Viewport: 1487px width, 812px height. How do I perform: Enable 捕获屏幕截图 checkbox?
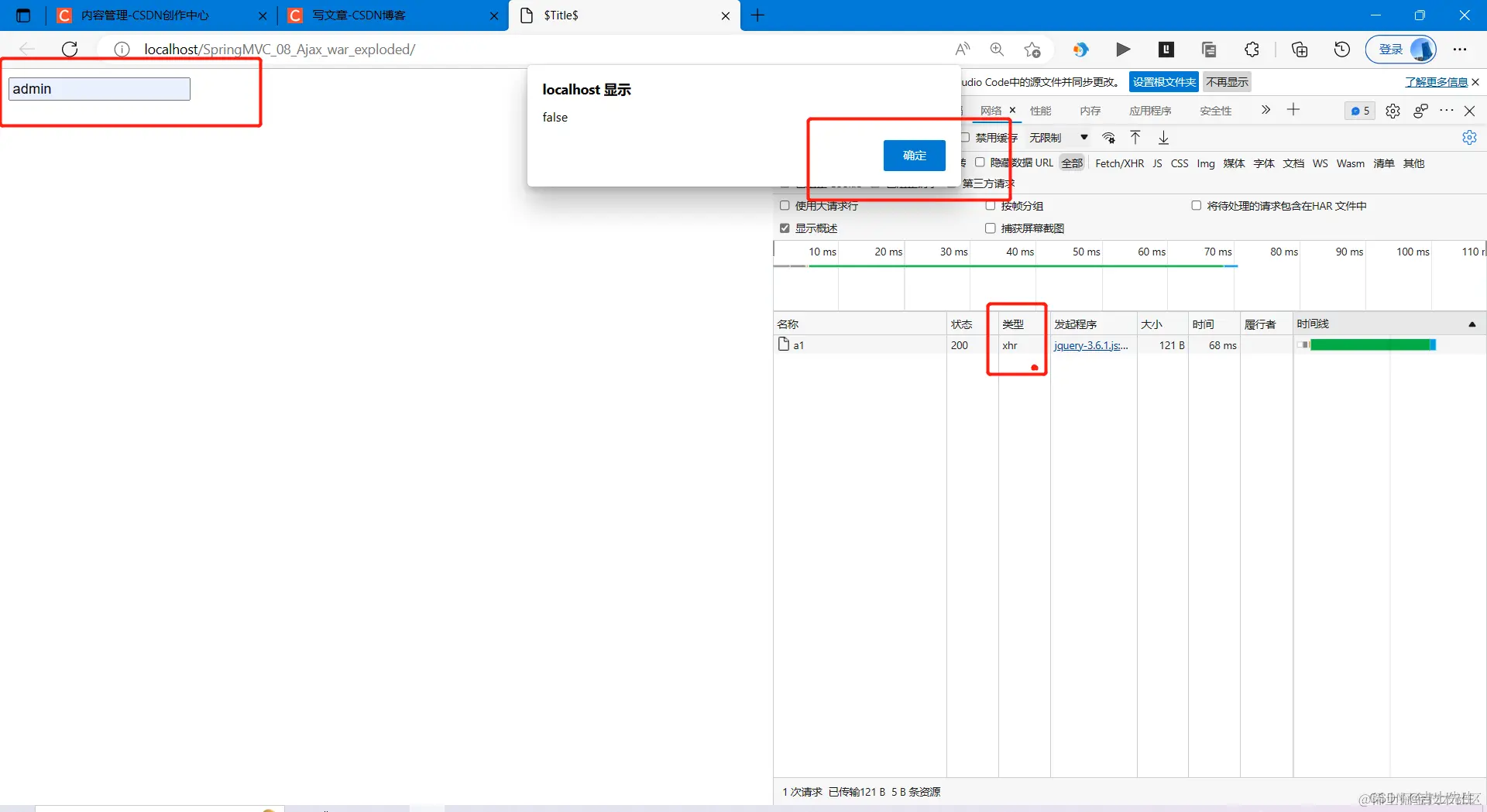[x=990, y=228]
